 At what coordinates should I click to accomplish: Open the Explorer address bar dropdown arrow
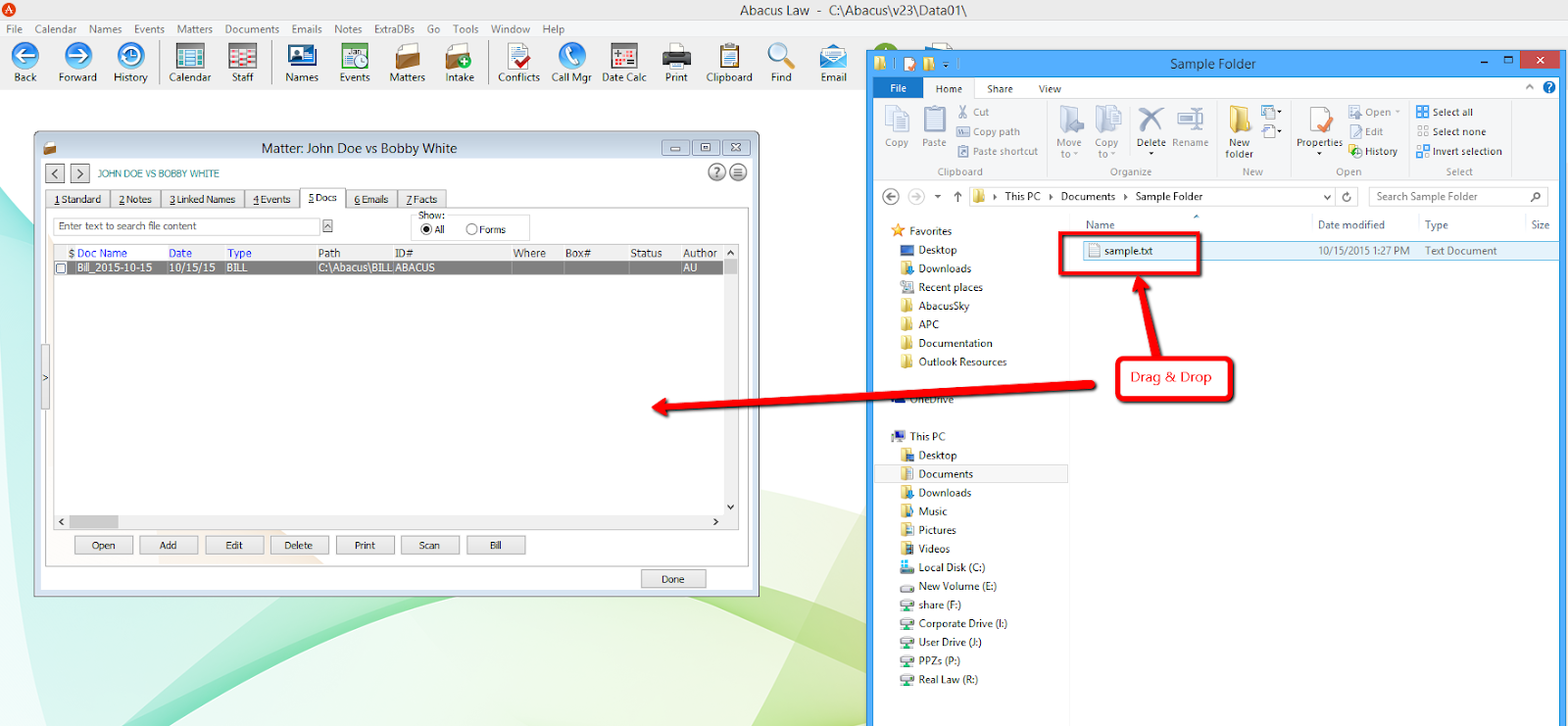1327,197
